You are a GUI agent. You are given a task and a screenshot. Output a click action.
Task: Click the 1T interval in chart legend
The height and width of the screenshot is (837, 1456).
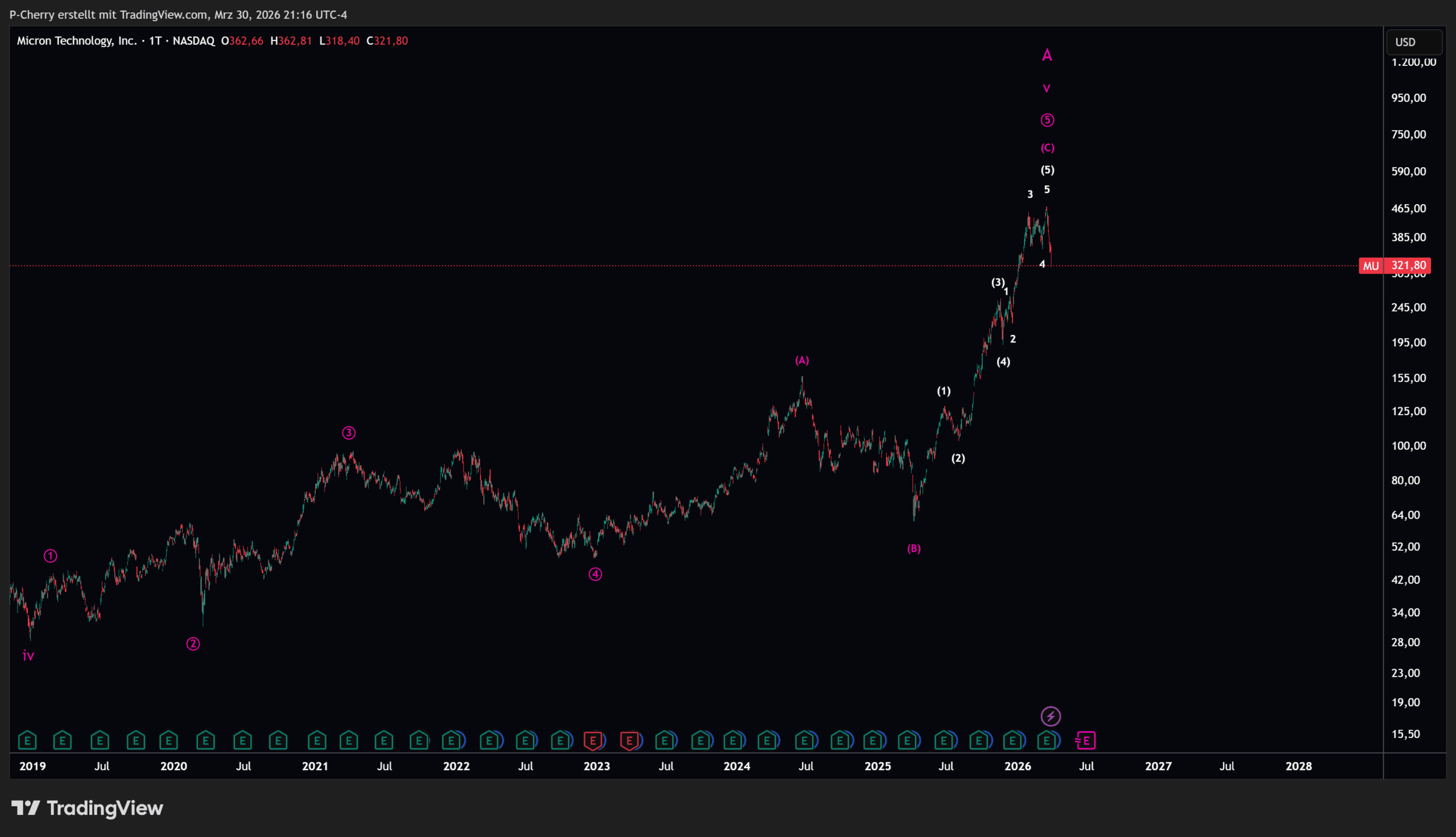pos(155,41)
